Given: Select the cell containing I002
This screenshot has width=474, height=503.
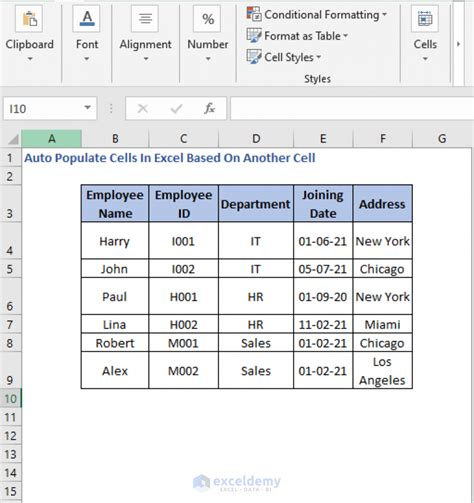Looking at the screenshot, I should pyautogui.click(x=184, y=268).
